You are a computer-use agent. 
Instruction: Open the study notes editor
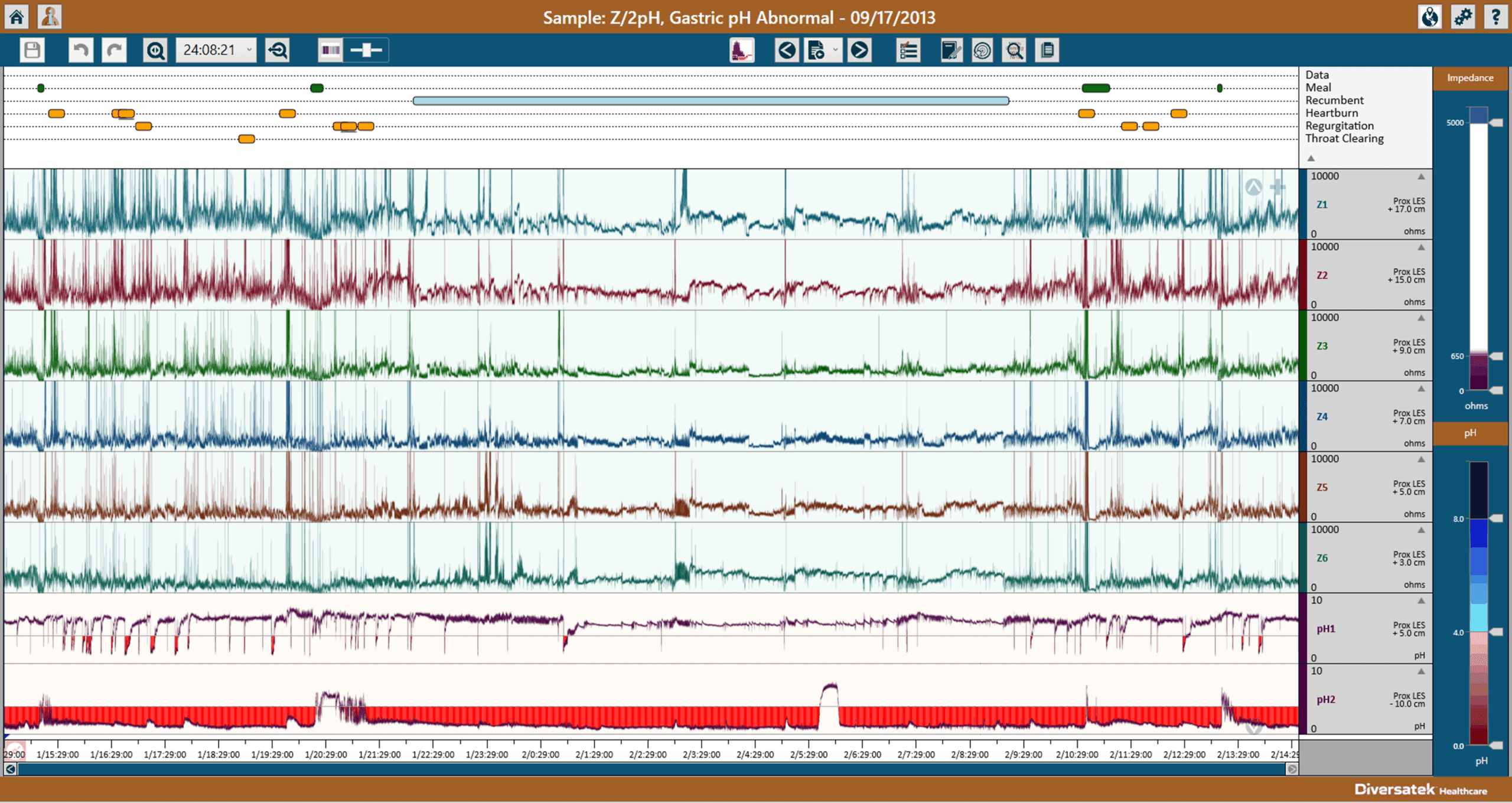pos(949,51)
